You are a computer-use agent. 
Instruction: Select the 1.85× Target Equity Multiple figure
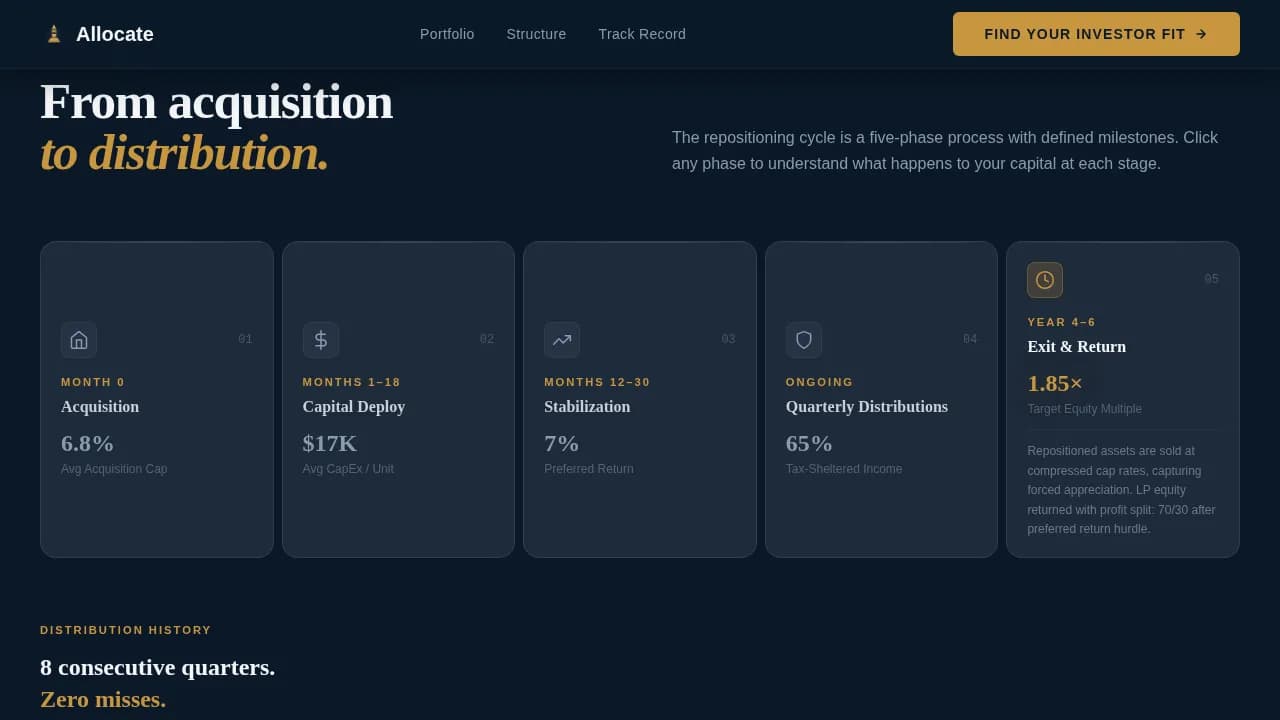(x=1055, y=383)
